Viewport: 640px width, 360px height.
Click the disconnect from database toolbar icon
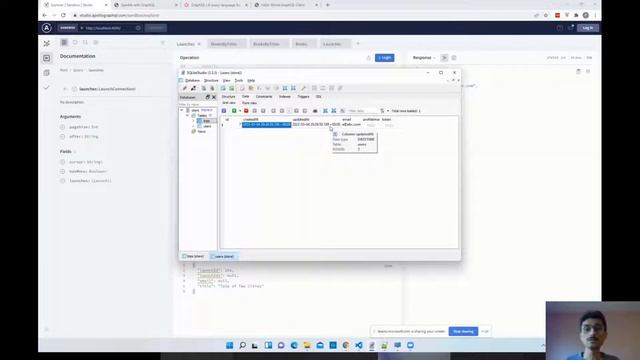pos(193,88)
